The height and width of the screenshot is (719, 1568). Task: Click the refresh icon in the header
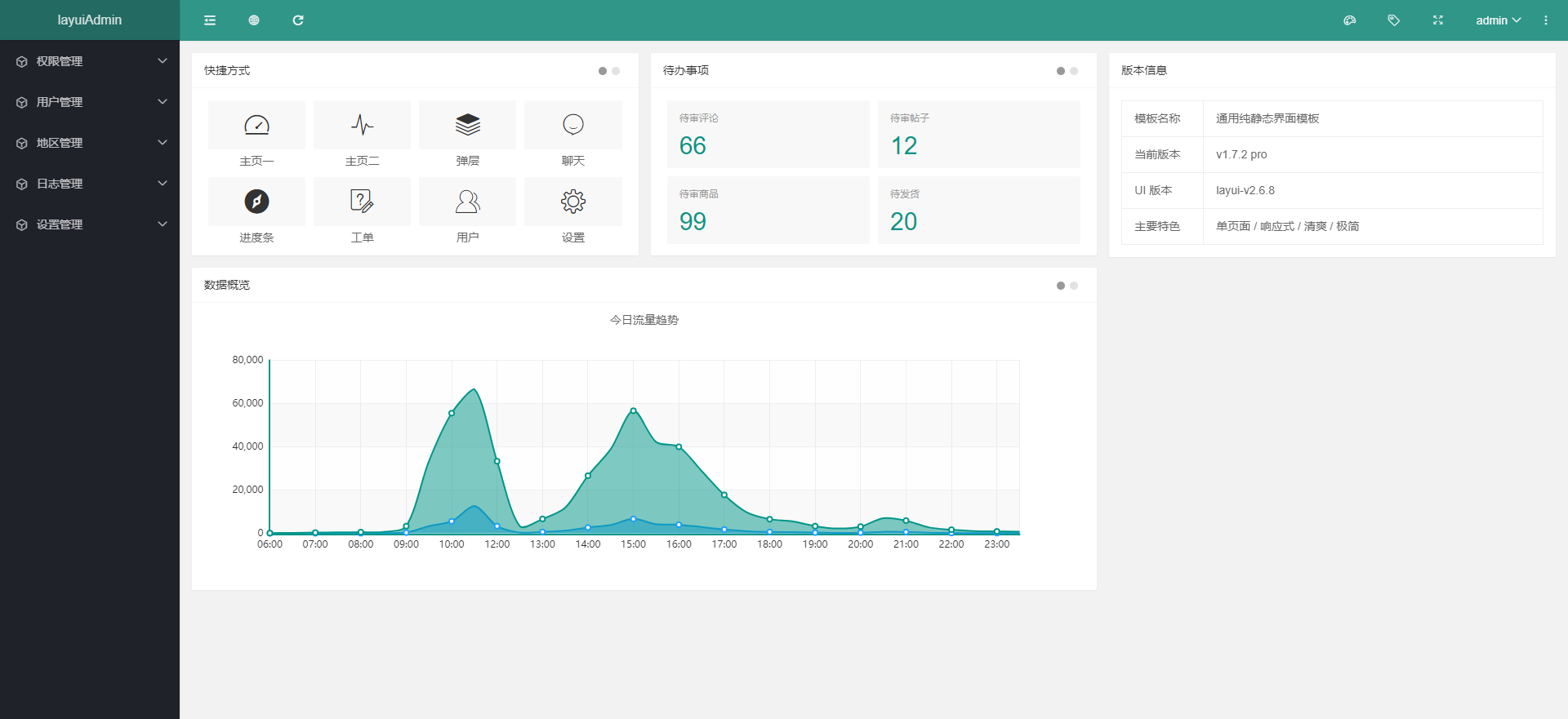(x=298, y=20)
